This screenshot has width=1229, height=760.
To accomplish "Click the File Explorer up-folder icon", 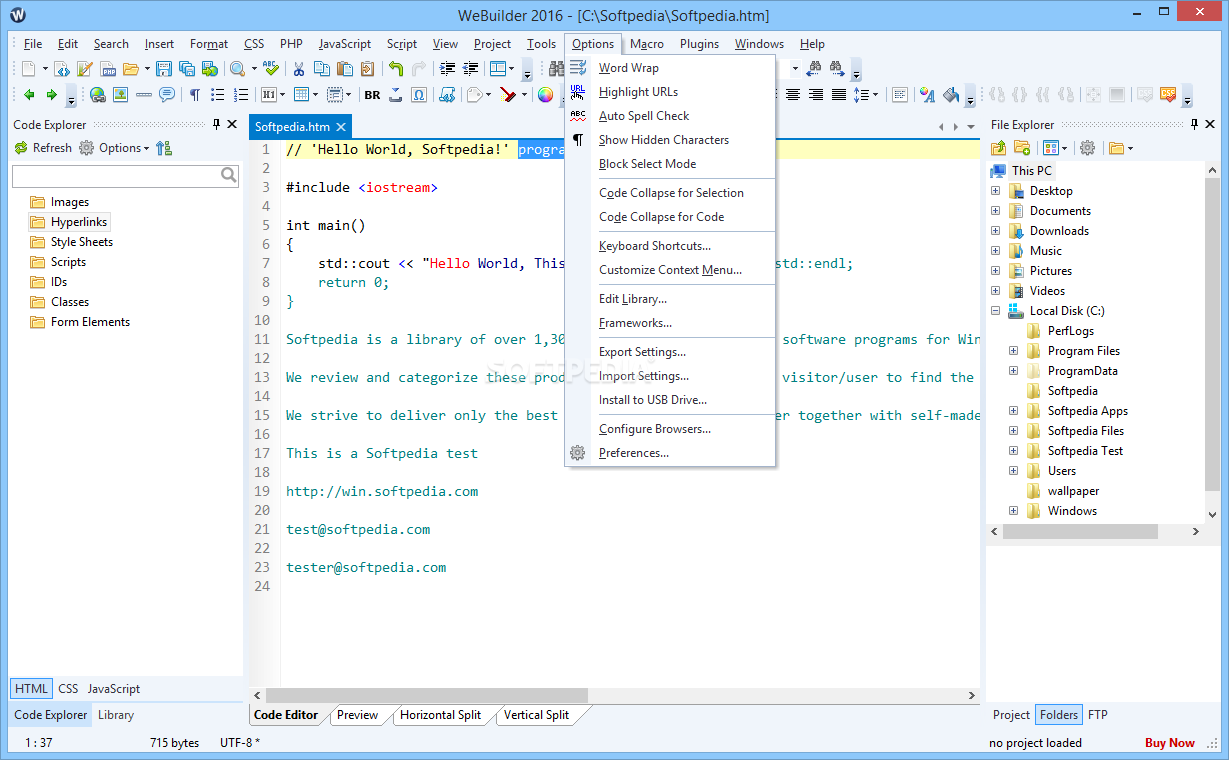I will (x=999, y=148).
